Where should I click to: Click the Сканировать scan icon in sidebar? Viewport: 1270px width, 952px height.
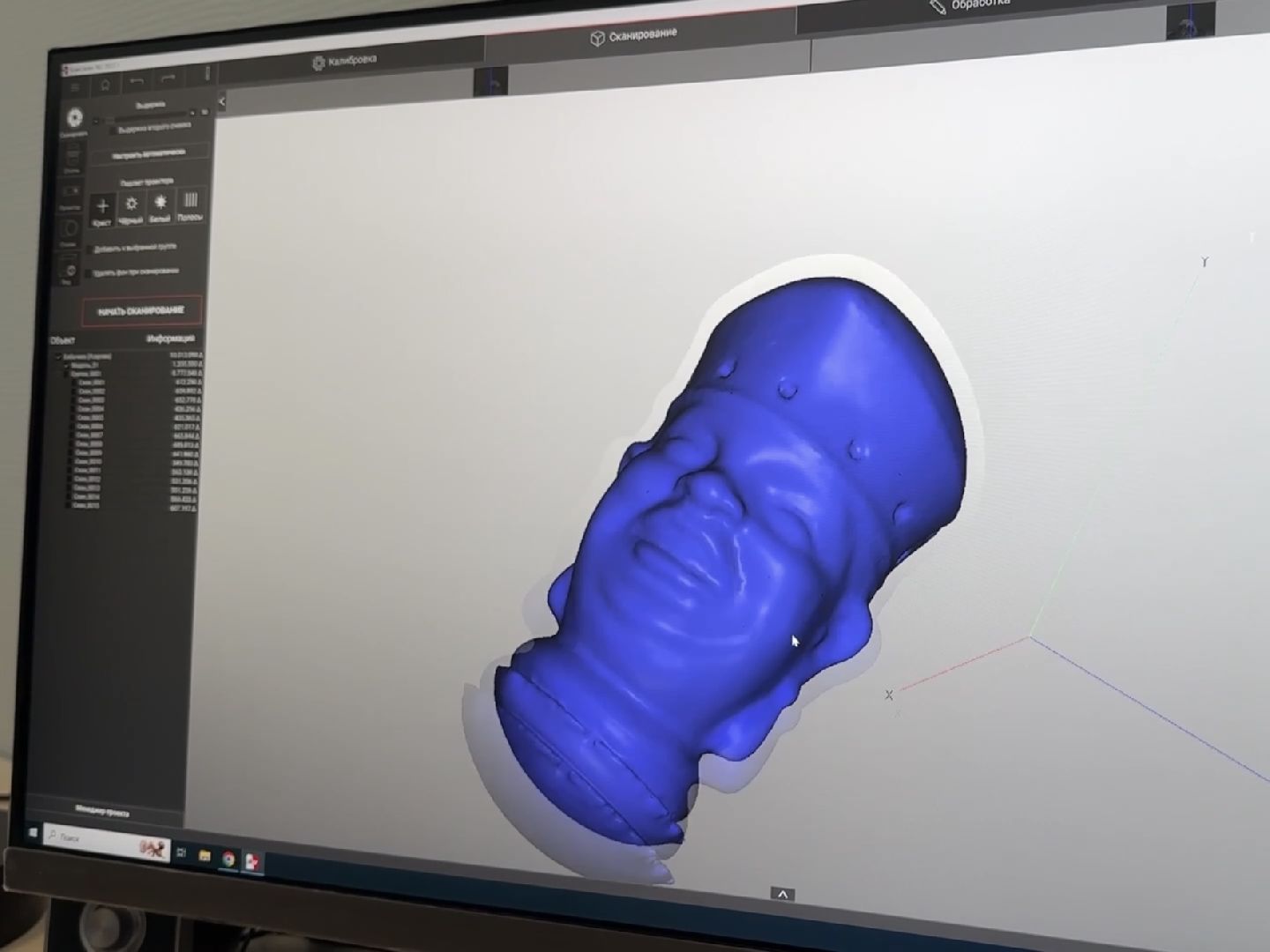tap(74, 119)
